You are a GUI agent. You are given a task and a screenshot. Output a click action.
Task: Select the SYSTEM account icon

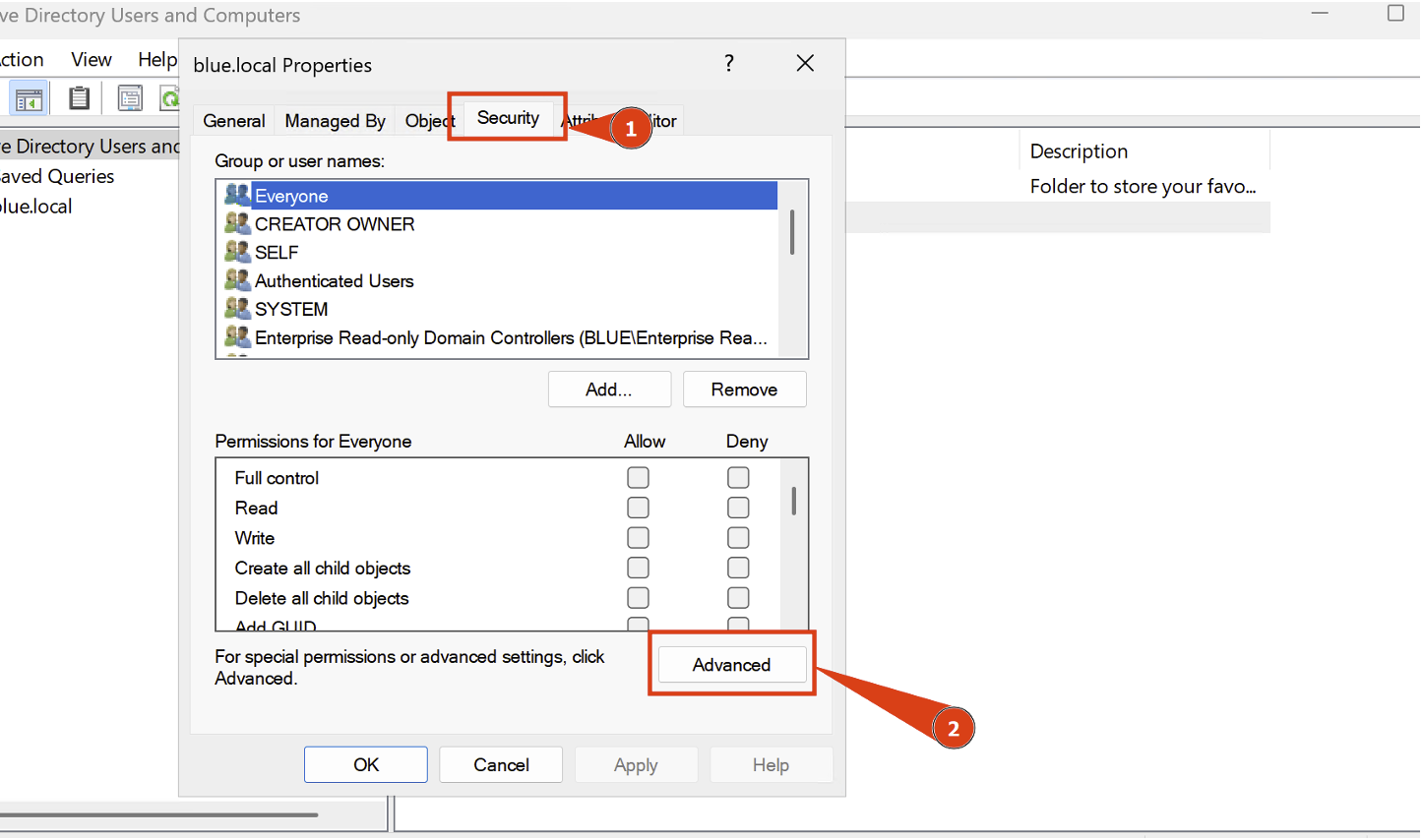pyautogui.click(x=237, y=309)
